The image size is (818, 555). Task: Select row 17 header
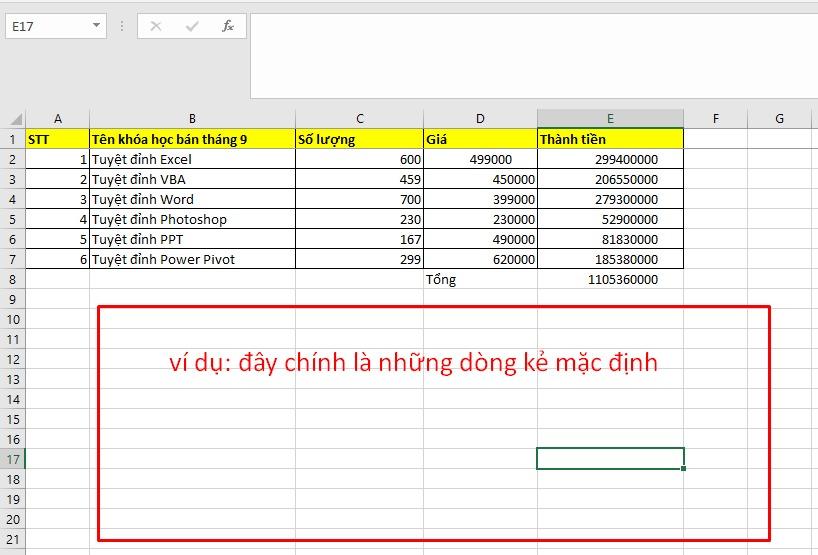13,459
